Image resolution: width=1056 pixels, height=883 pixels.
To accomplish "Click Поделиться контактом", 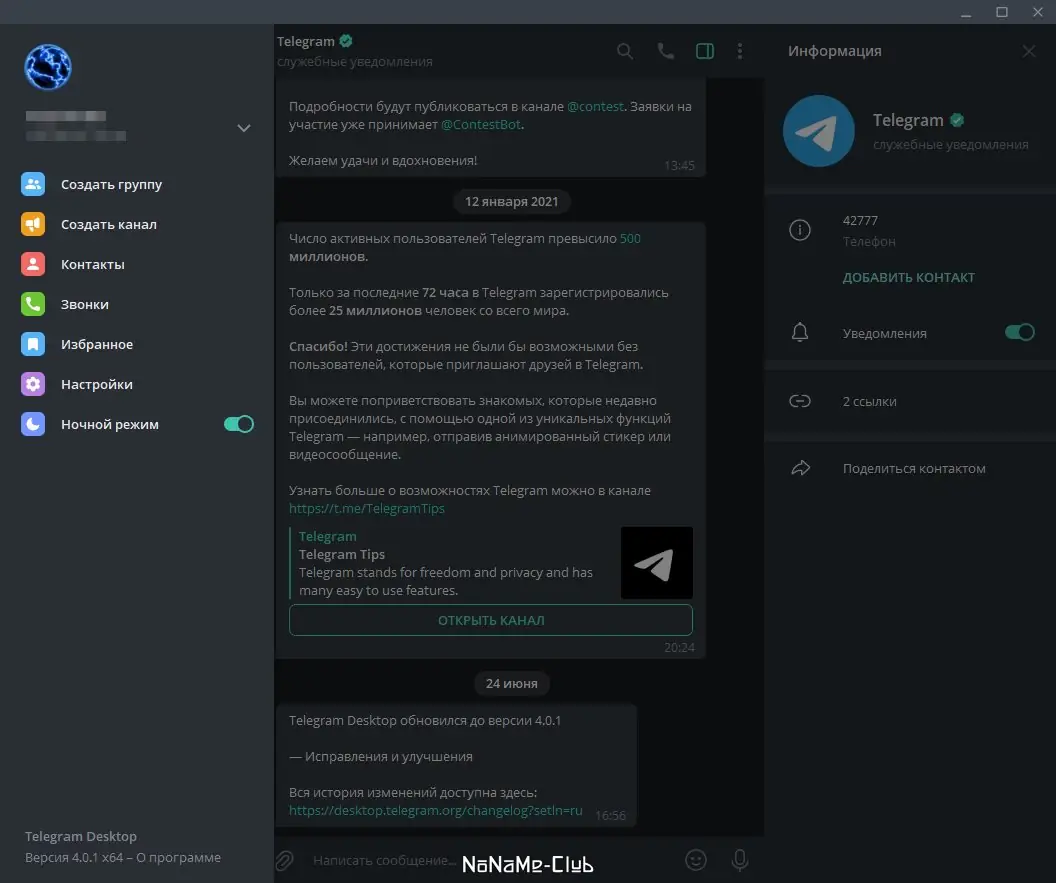I will coord(910,468).
